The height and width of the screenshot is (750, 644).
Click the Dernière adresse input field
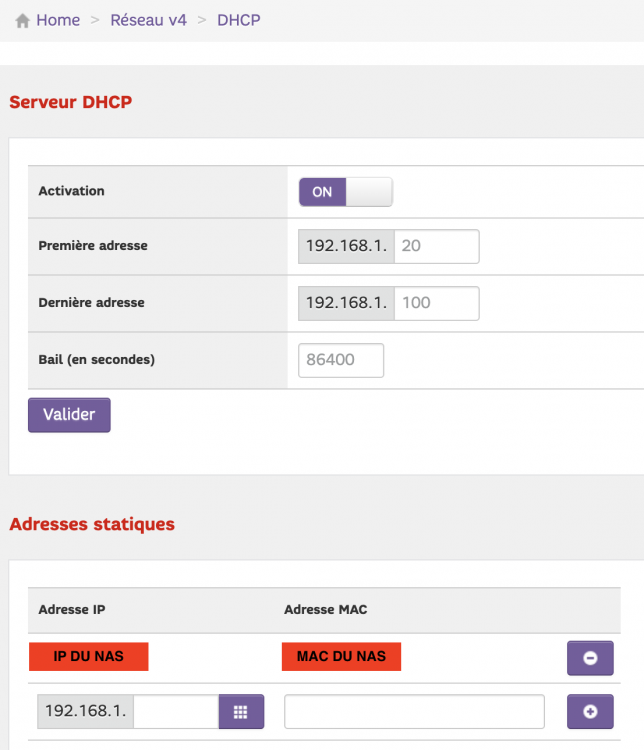click(x=436, y=303)
